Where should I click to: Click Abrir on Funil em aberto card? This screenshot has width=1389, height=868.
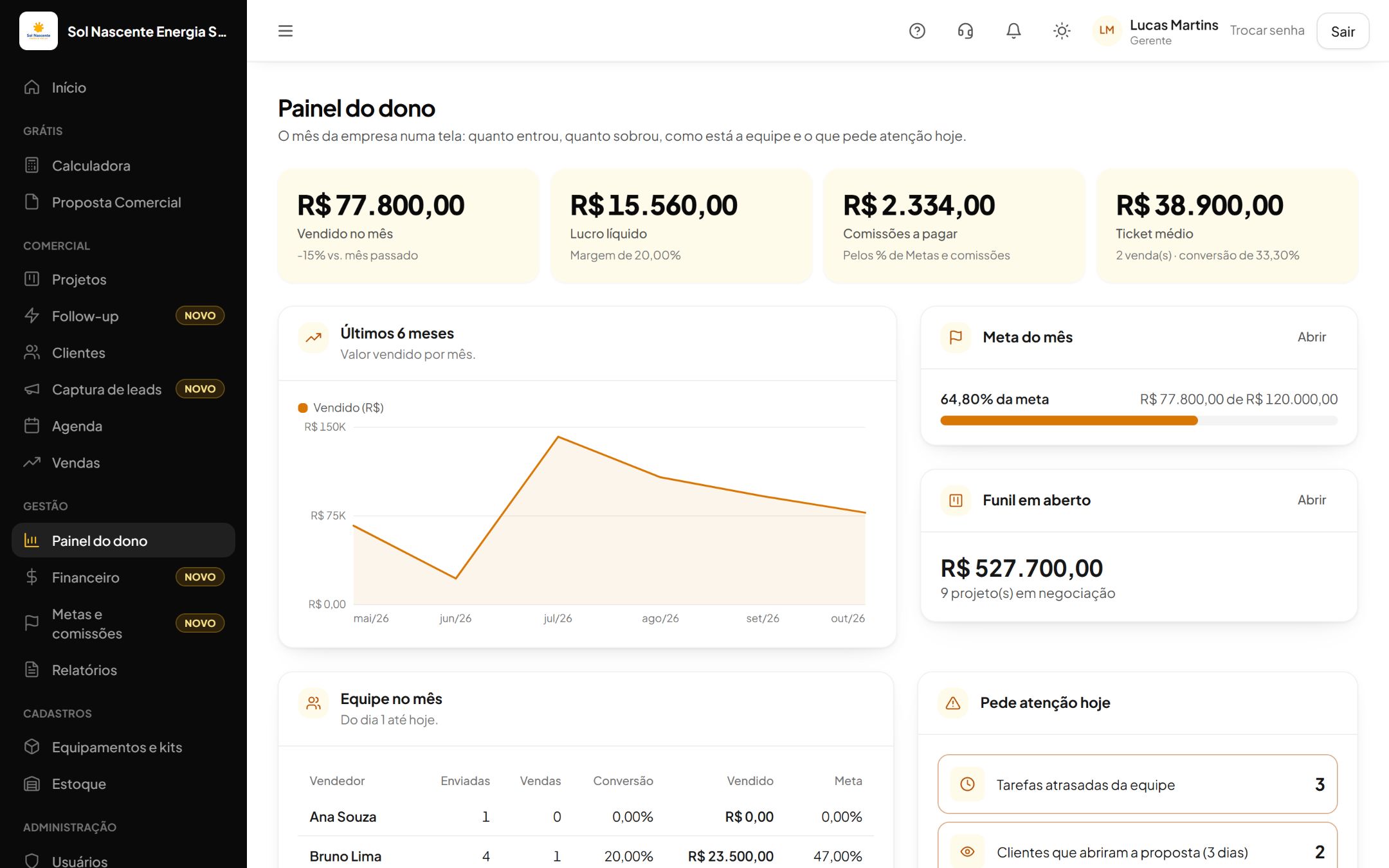pos(1311,500)
